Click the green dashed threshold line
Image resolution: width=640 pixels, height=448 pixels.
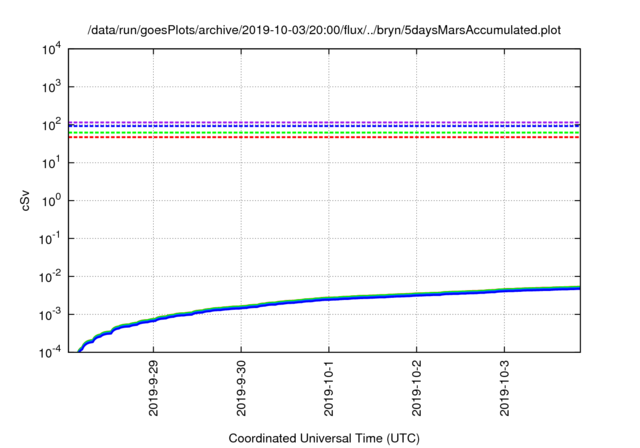click(x=324, y=133)
